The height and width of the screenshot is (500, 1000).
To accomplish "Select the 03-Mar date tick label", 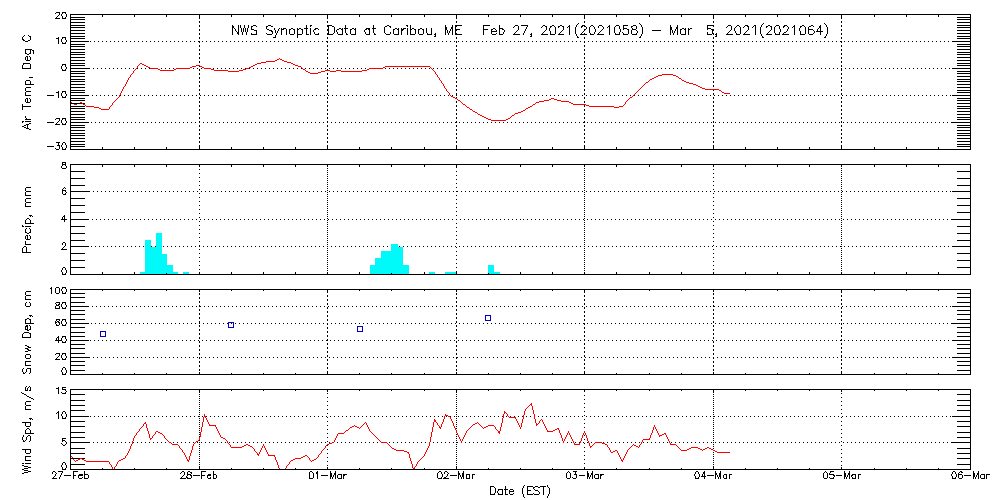I will click(585, 477).
